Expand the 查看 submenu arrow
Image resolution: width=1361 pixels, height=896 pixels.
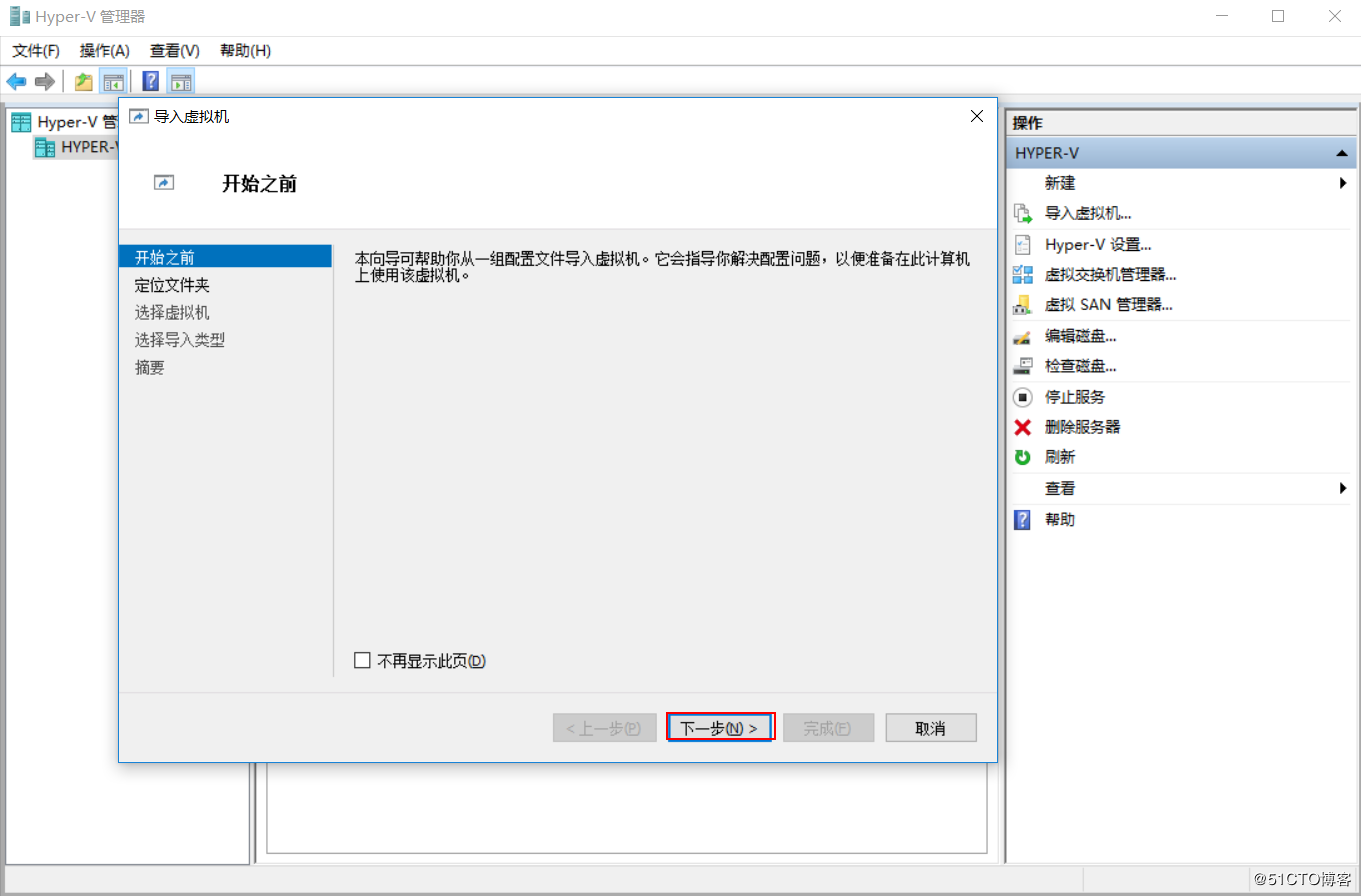coord(1344,487)
